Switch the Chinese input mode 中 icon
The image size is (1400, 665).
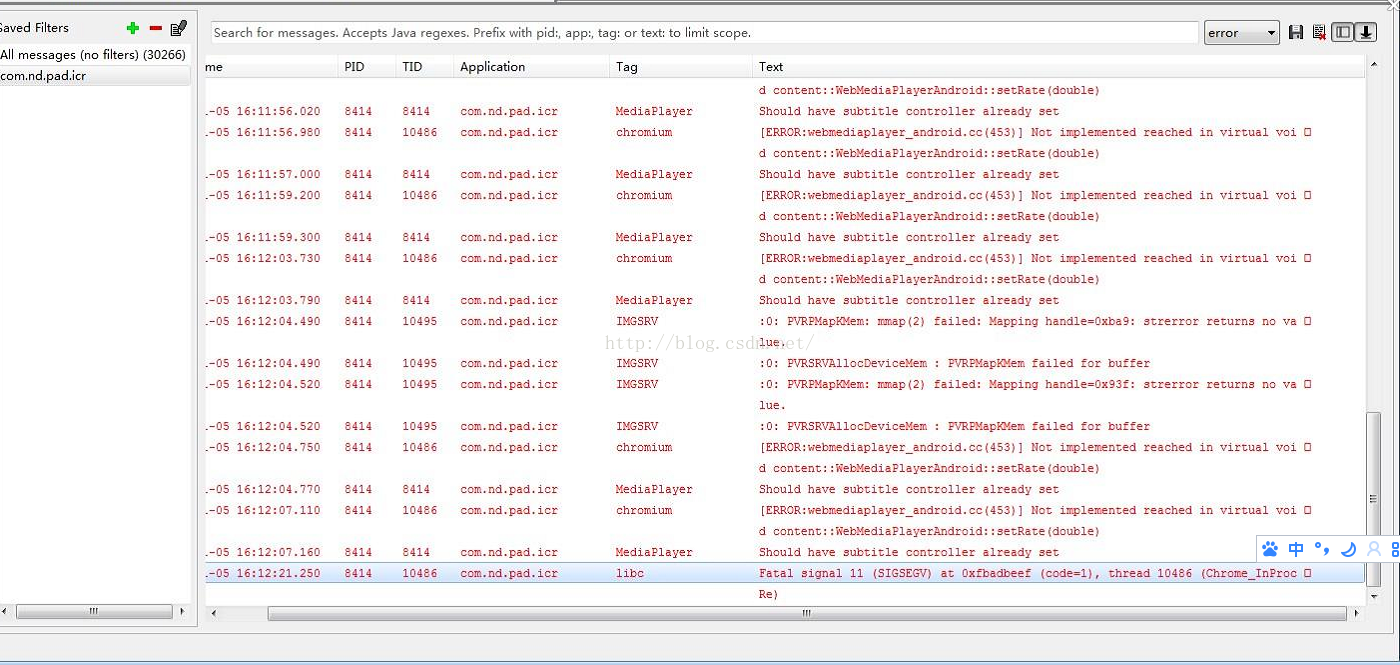1296,549
